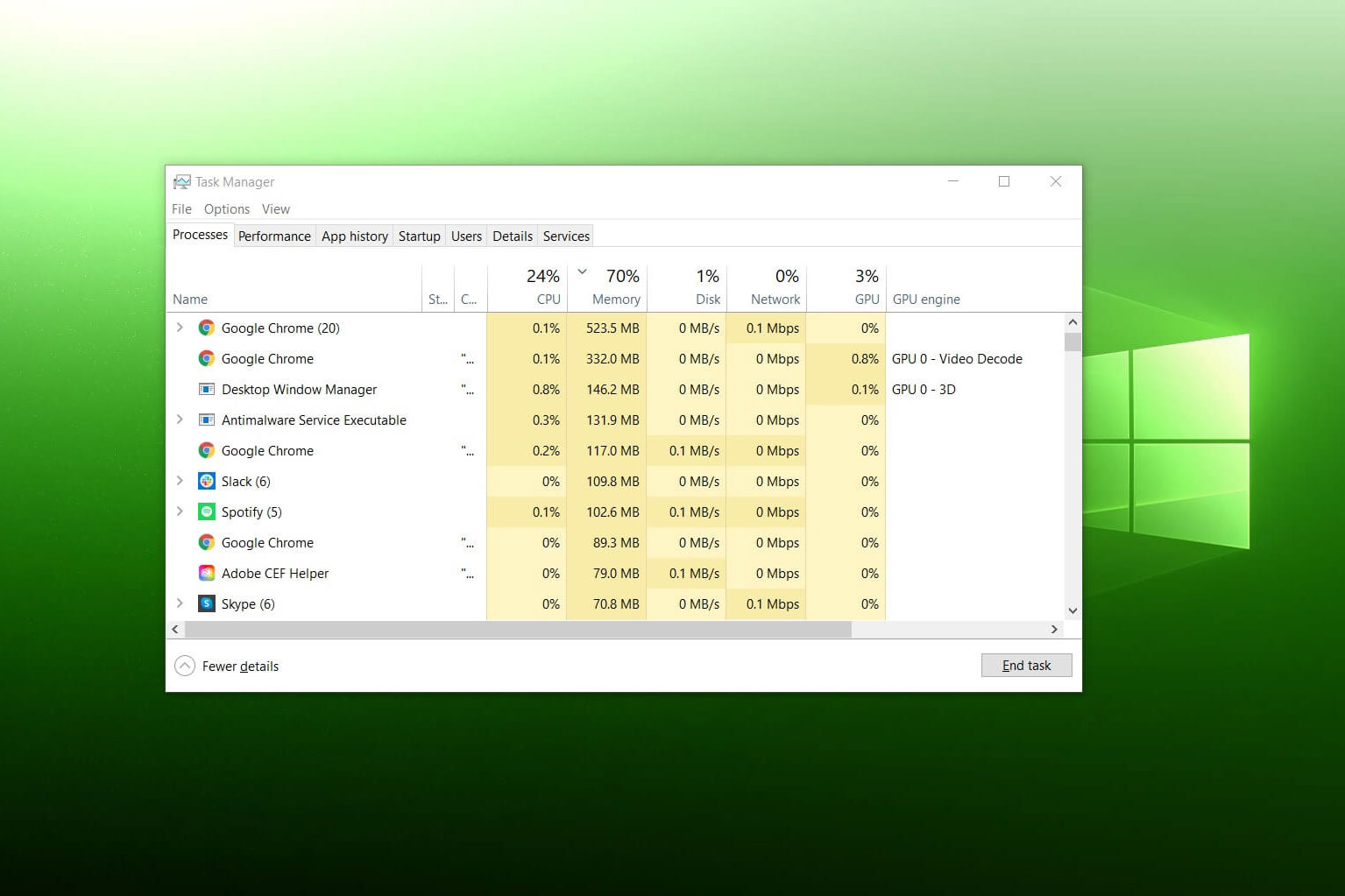This screenshot has width=1345, height=896.
Task: Click the 146.2 MB memory value
Action: point(612,389)
